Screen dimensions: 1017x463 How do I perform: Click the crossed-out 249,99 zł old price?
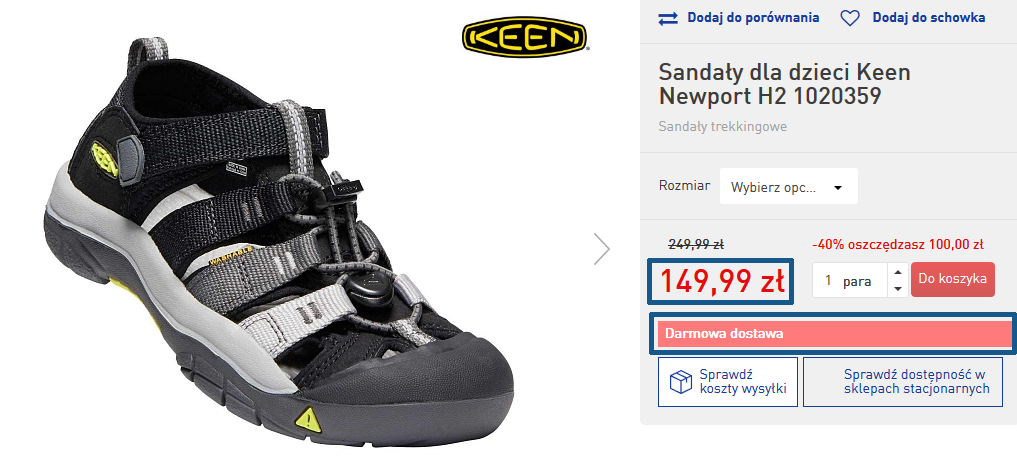coord(695,243)
